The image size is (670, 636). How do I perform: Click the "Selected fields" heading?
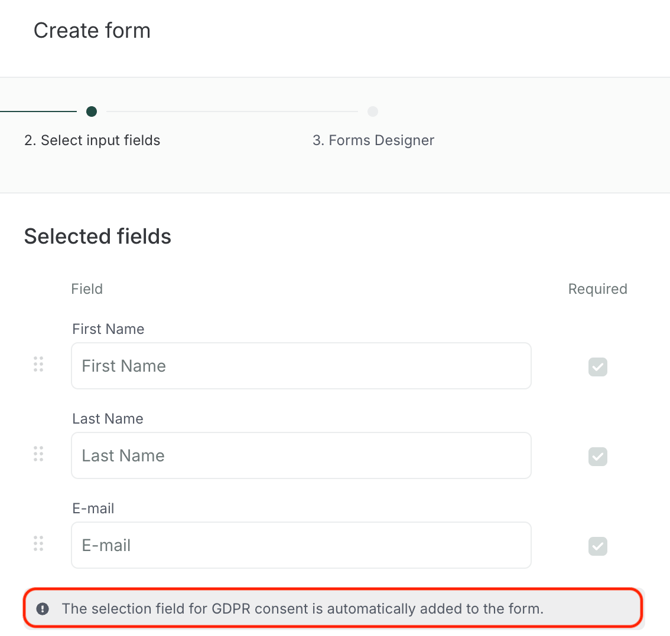click(x=98, y=237)
